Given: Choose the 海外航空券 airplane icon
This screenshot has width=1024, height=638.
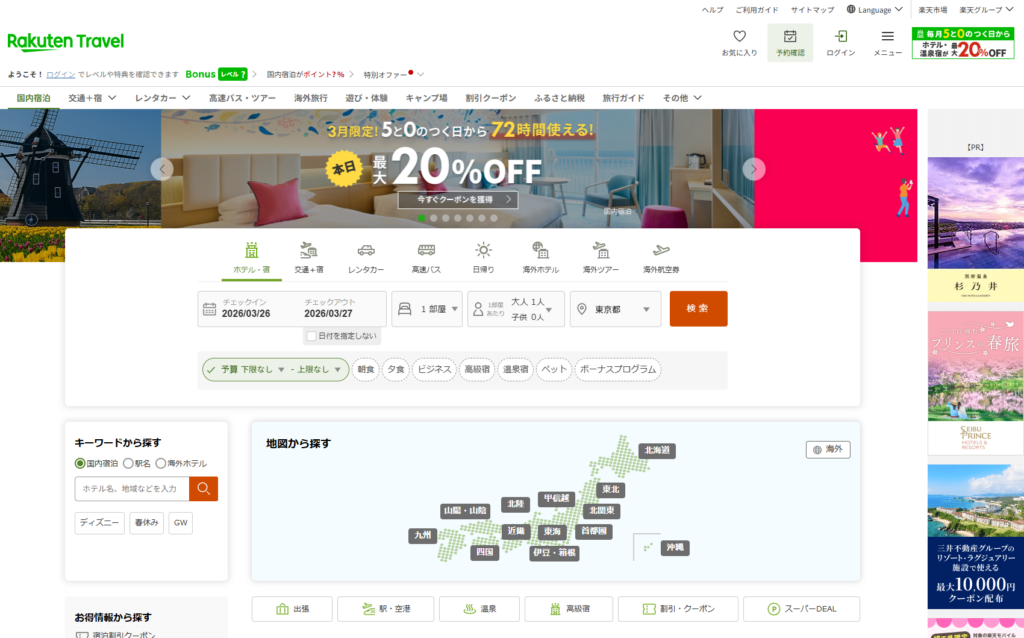Looking at the screenshot, I should click(661, 251).
